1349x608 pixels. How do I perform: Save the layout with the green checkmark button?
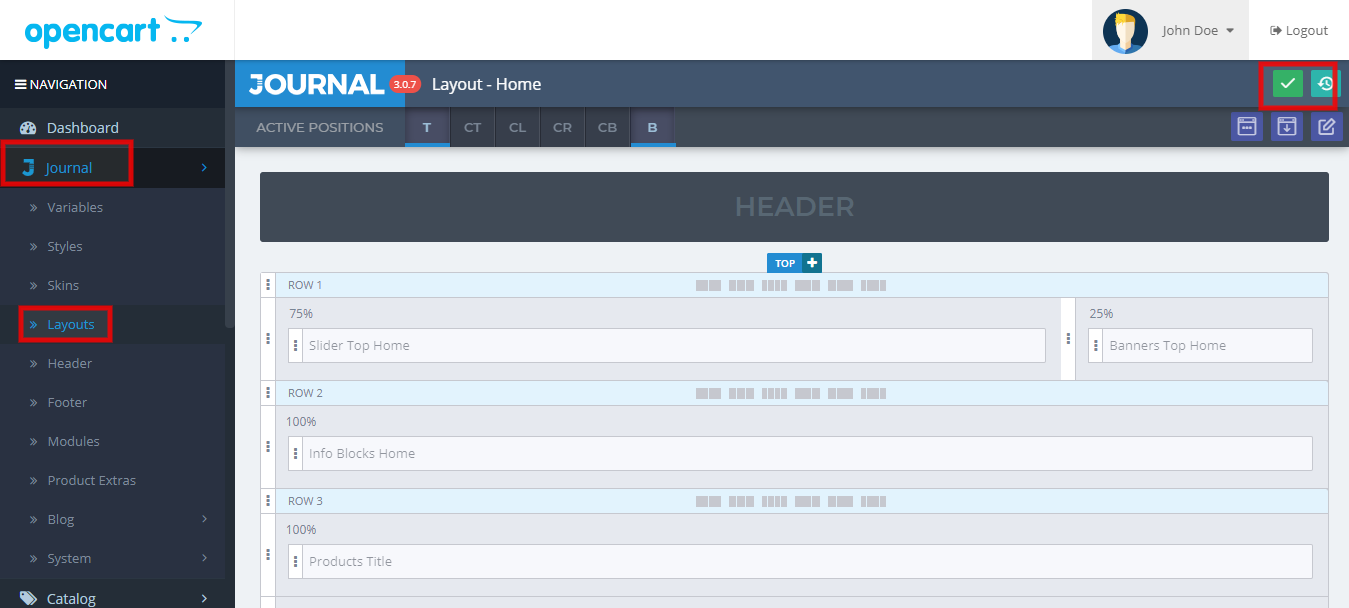click(1288, 84)
